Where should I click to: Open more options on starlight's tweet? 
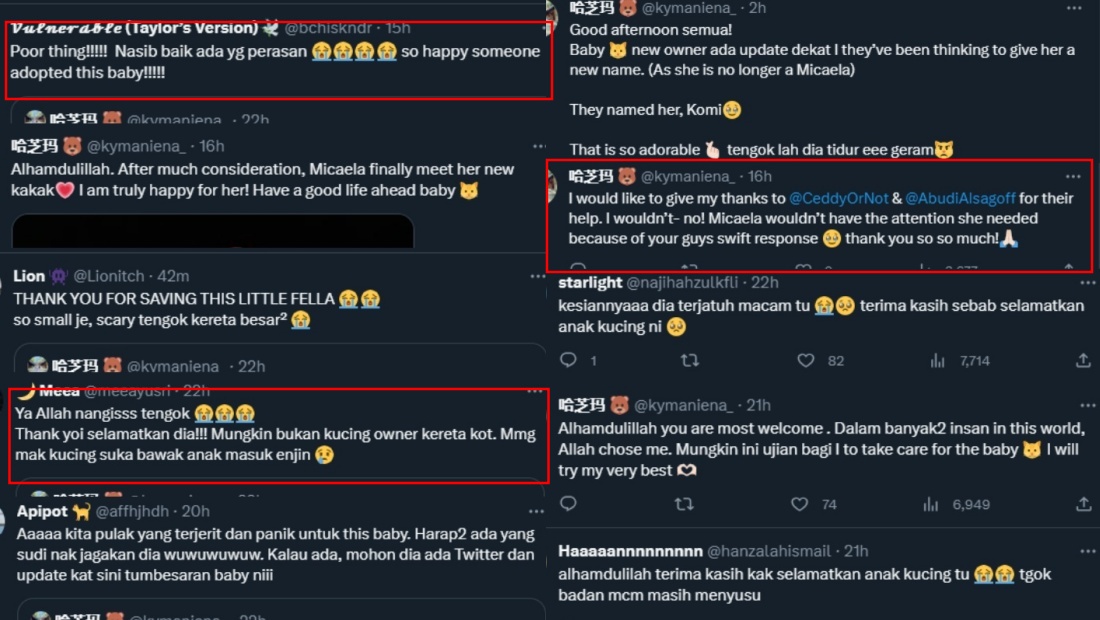[x=1073, y=283]
